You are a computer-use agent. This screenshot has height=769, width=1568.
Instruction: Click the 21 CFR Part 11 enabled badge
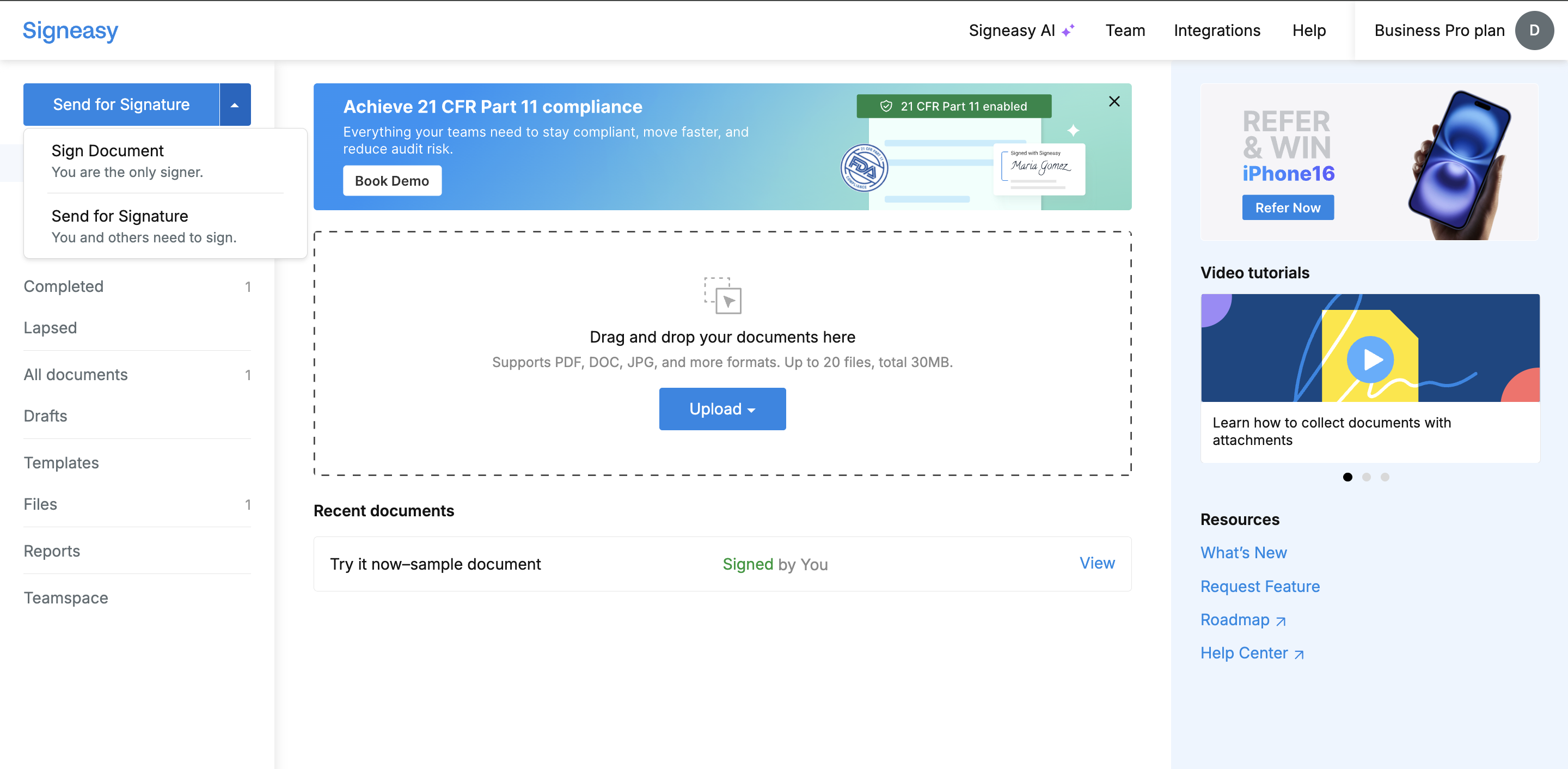pyautogui.click(x=954, y=107)
